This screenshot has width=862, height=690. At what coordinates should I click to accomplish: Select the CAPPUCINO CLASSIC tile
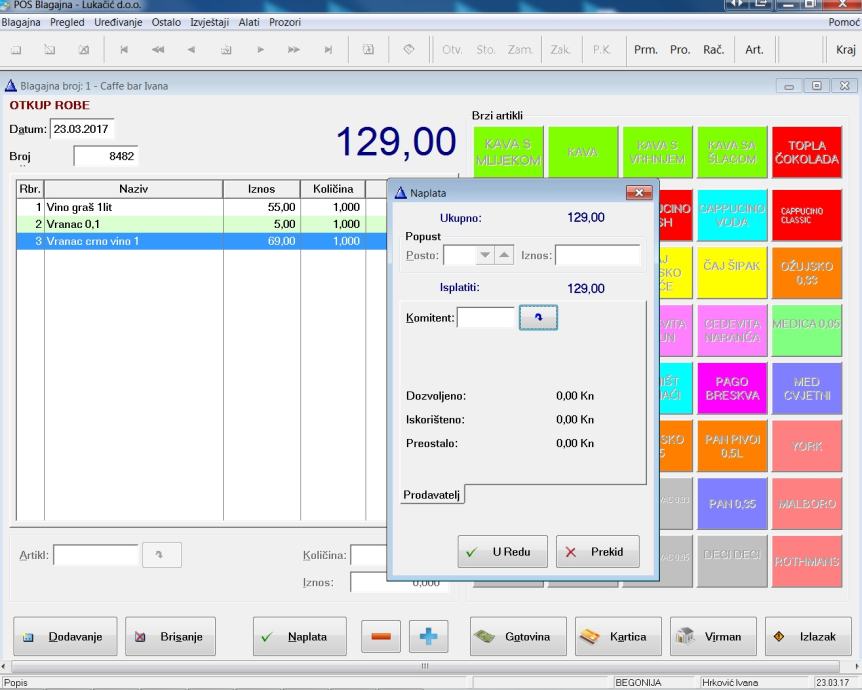[806, 215]
